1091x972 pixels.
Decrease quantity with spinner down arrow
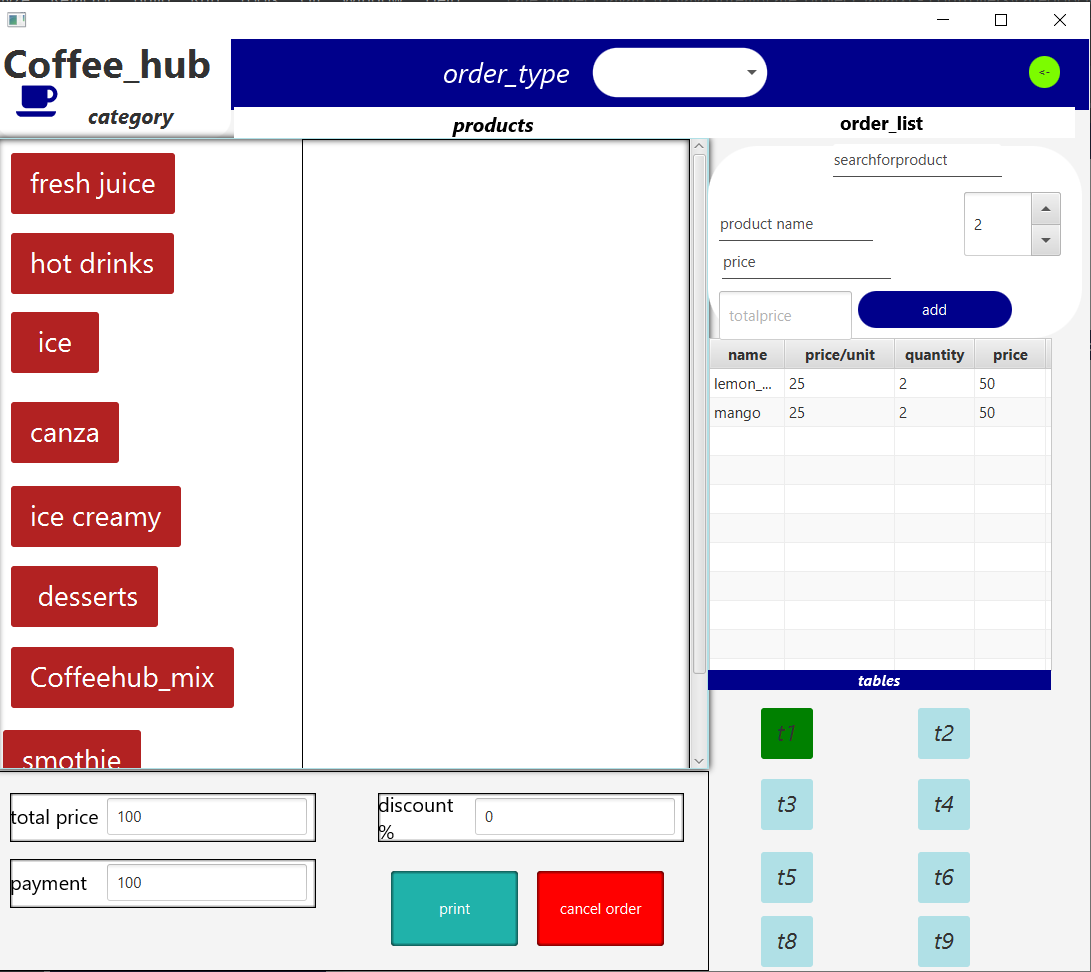pyautogui.click(x=1045, y=240)
